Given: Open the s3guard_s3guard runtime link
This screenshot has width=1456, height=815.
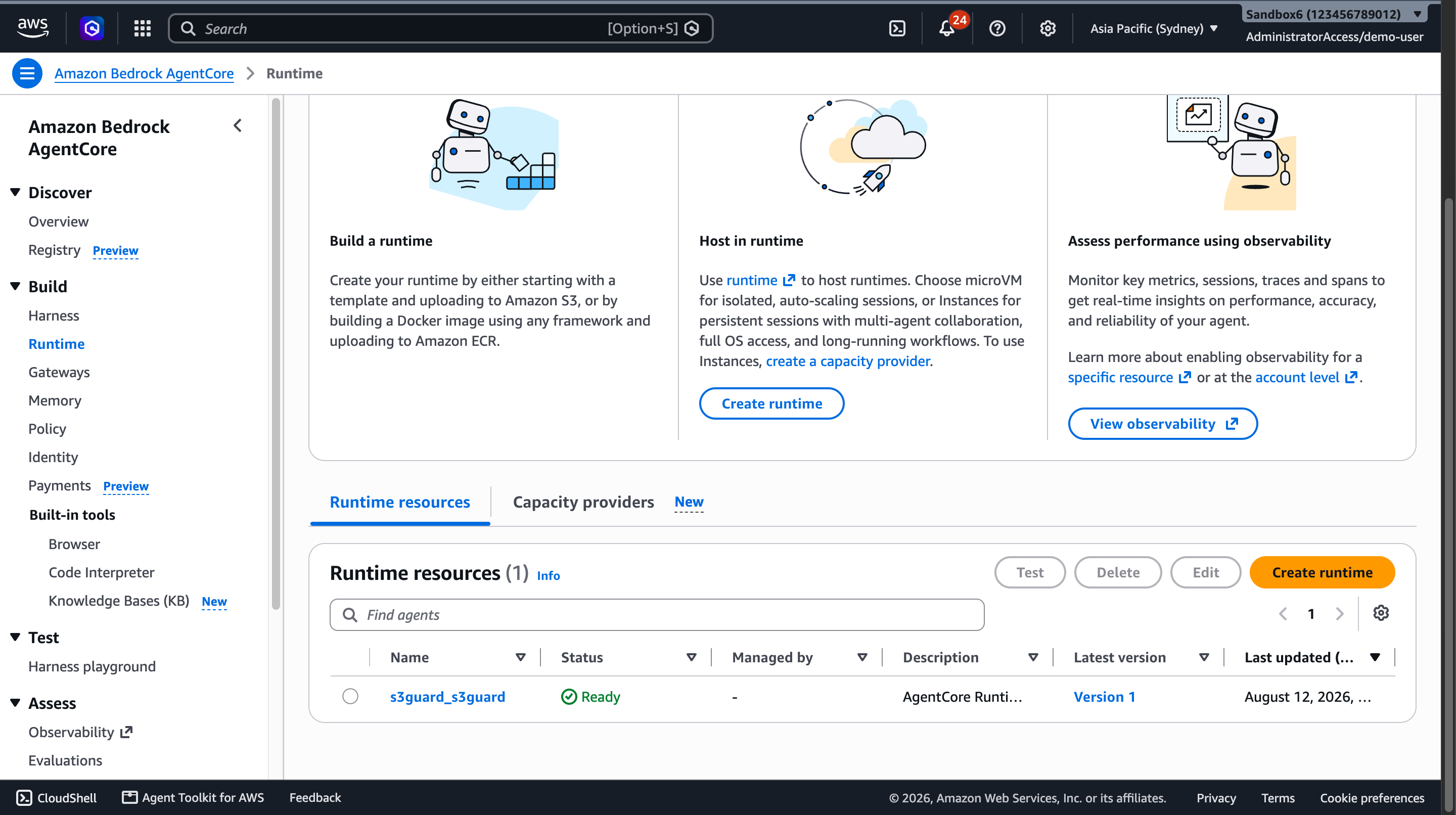Looking at the screenshot, I should pyautogui.click(x=447, y=697).
